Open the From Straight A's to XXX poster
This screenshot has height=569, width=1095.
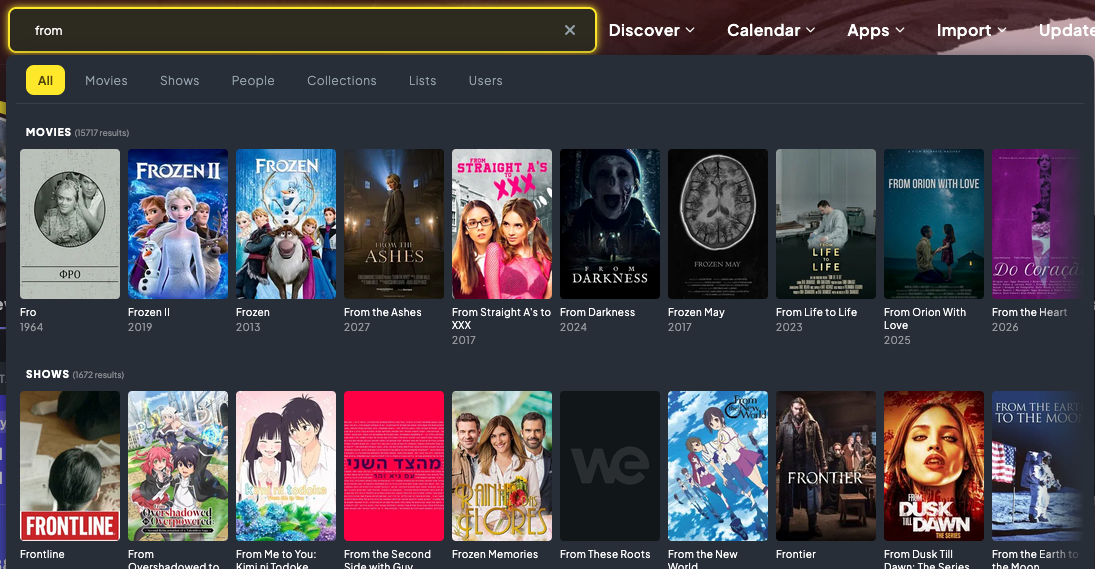502,224
